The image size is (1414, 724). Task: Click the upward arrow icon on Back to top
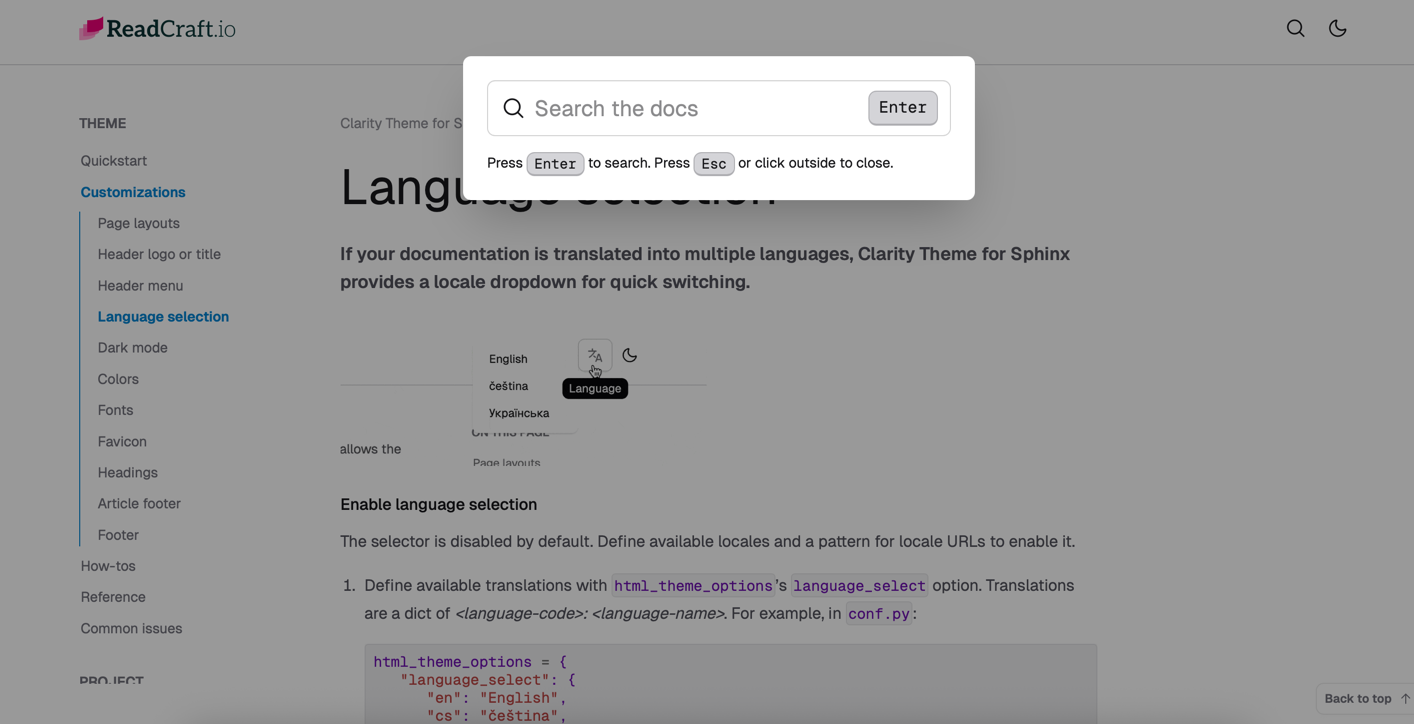click(x=1404, y=698)
